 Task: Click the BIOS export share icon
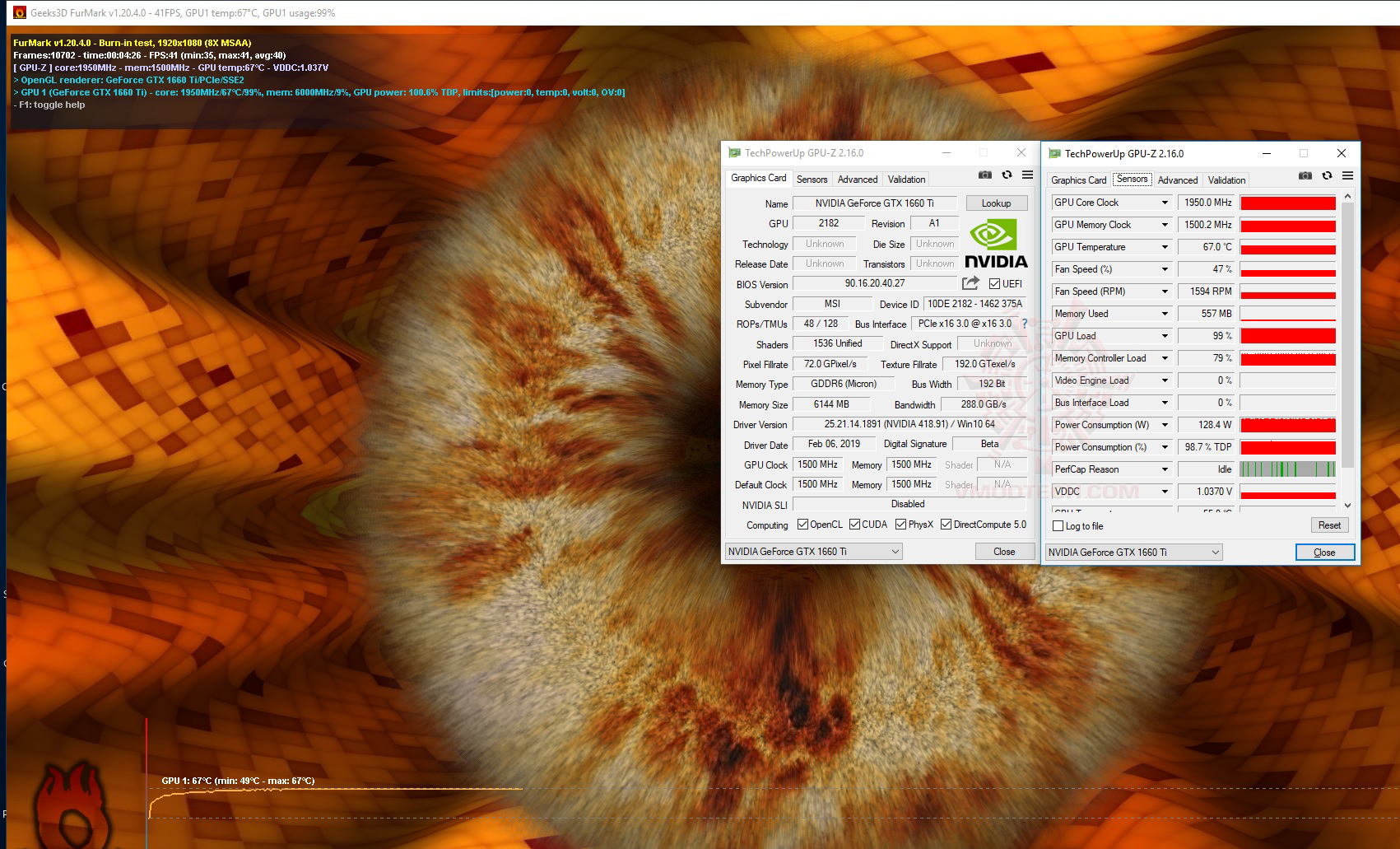(970, 283)
